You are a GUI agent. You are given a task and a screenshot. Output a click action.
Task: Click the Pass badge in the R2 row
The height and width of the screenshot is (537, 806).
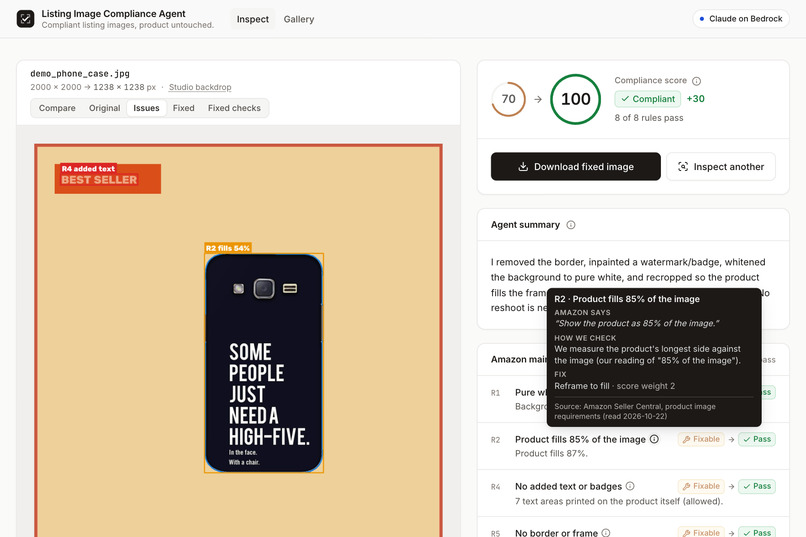coord(757,439)
